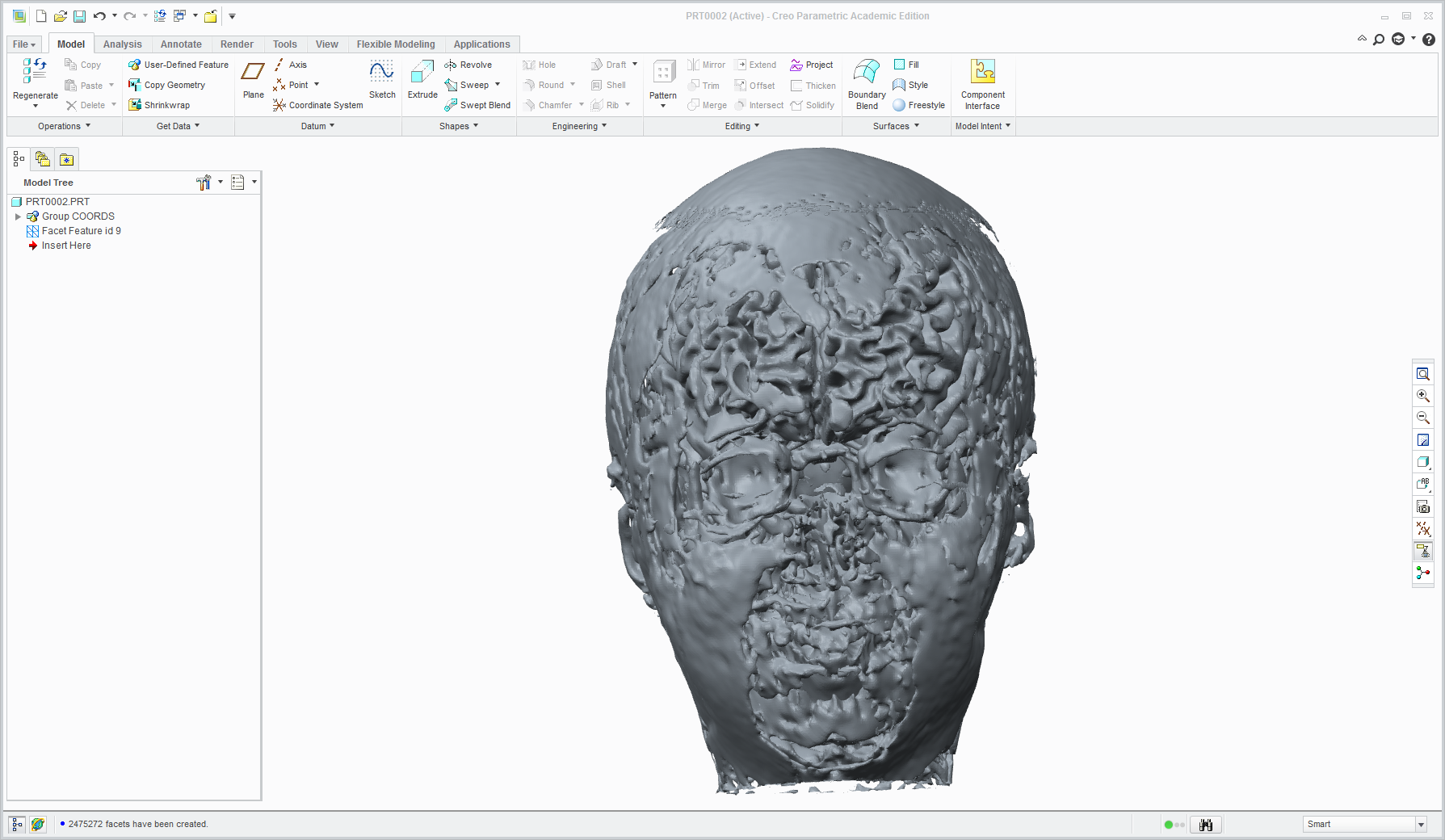Screen dimensions: 1445x840
Task: Click the Boundary Blend icon
Action: point(866,73)
